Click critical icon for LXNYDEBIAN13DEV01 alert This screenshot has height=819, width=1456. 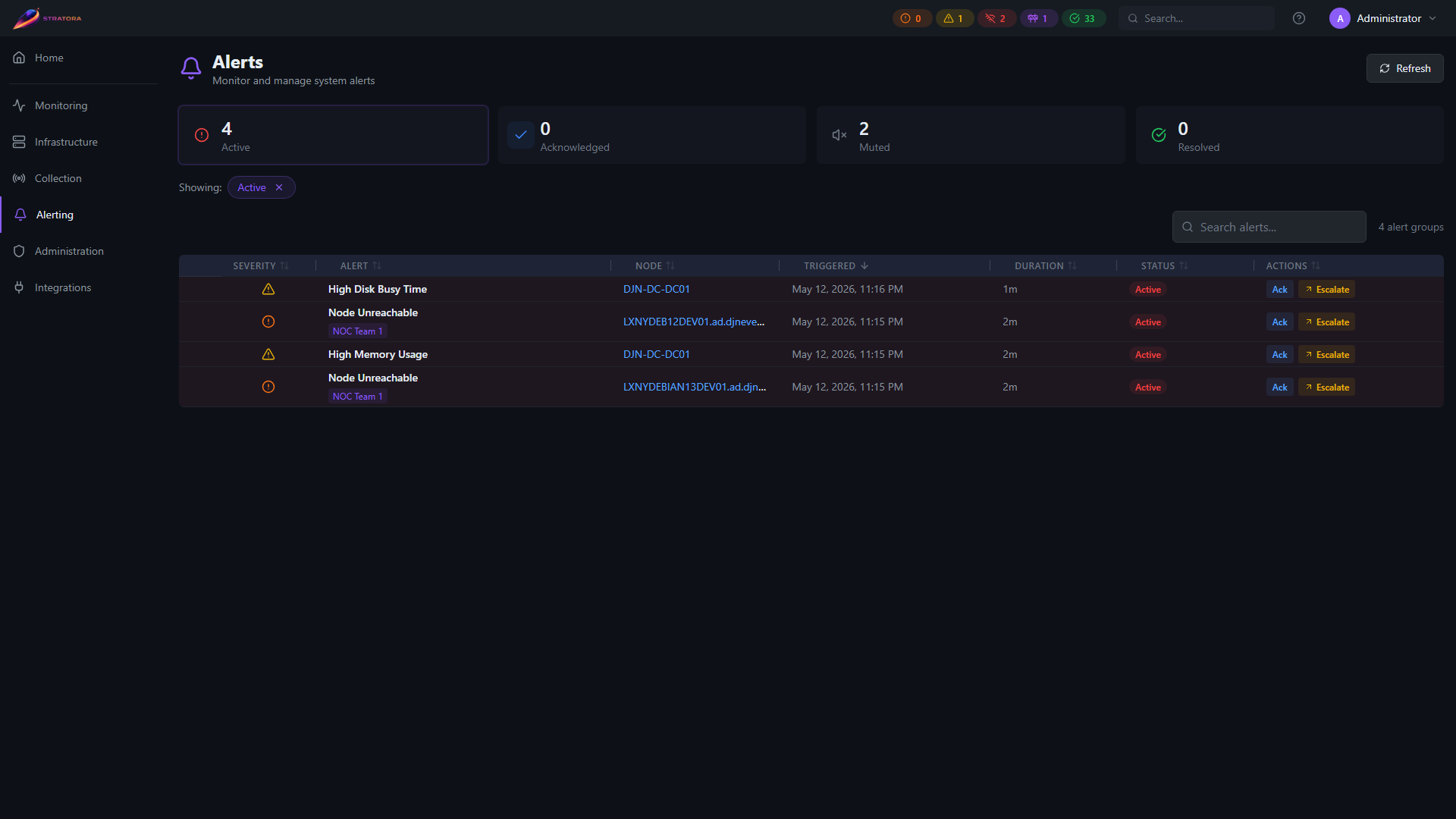268,387
